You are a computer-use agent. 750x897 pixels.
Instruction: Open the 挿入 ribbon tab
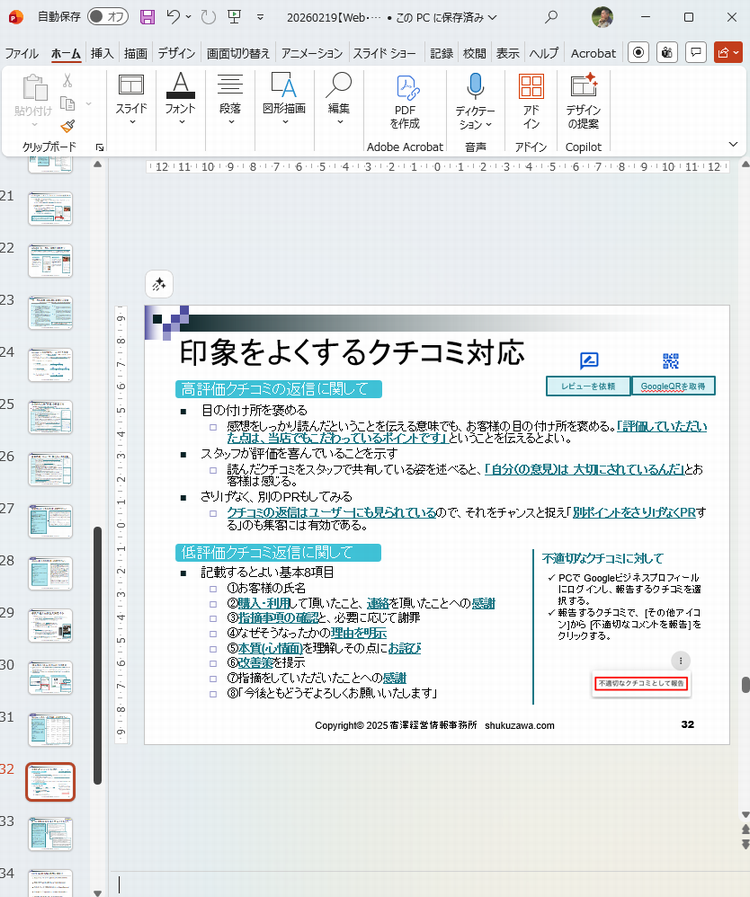point(102,53)
